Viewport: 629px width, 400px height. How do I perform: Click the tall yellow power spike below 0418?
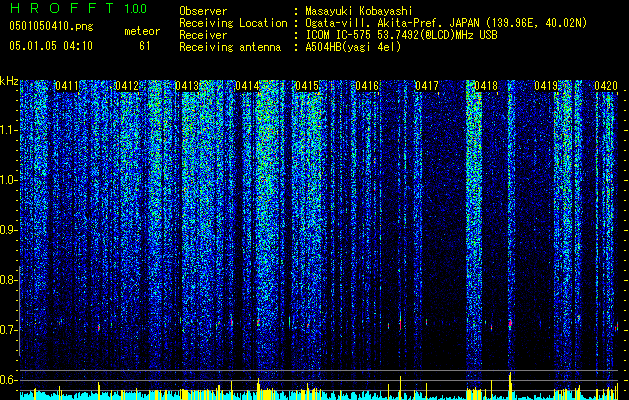[x=510, y=385]
